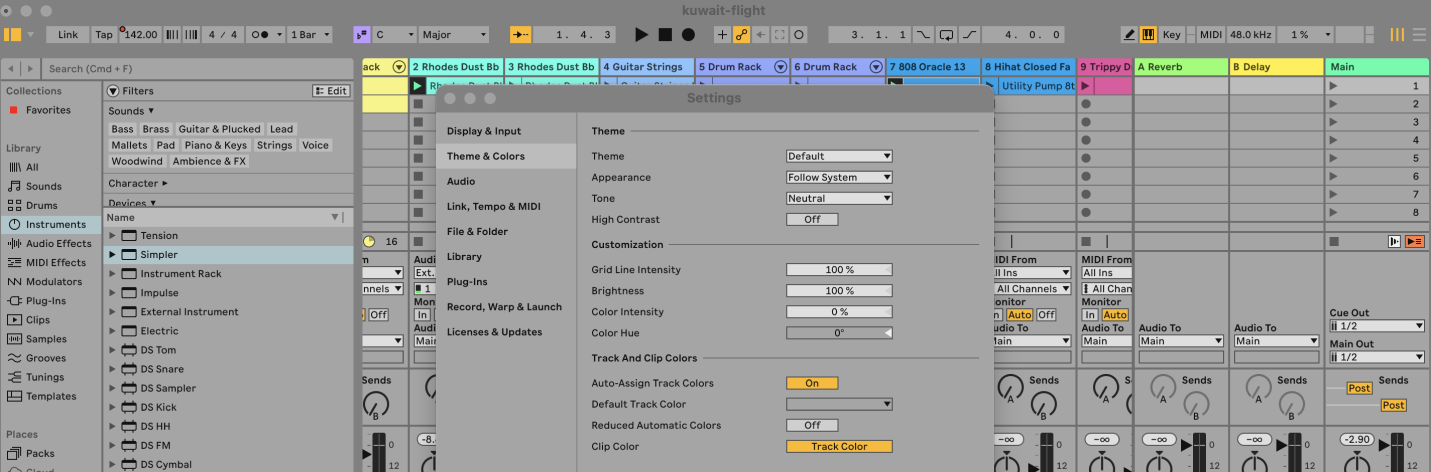Click the Stop All Clips icon in Main track

(1334, 241)
